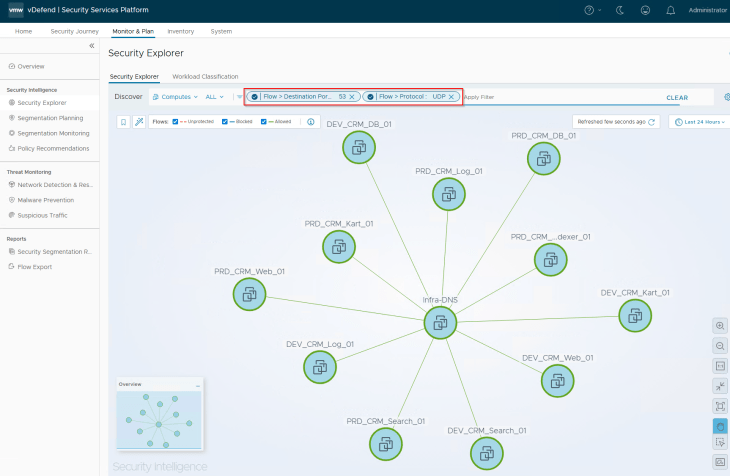
Task: Disable the Allowed flows checkbox
Action: click(264, 122)
